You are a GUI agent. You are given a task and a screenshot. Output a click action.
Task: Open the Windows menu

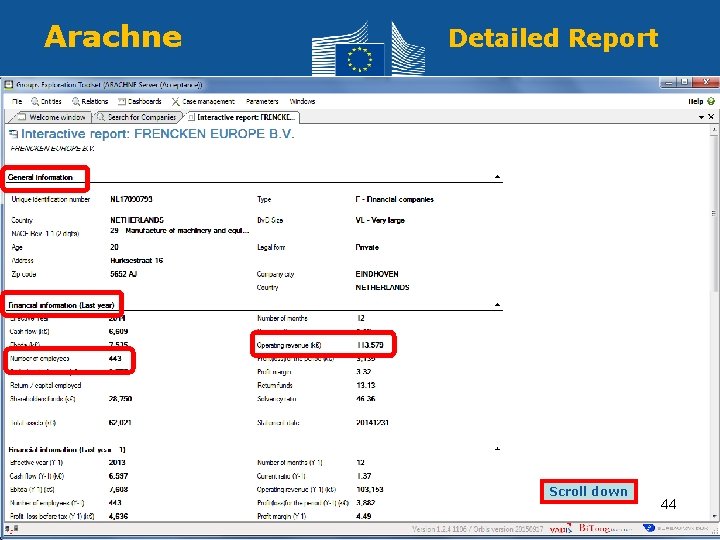click(x=302, y=101)
